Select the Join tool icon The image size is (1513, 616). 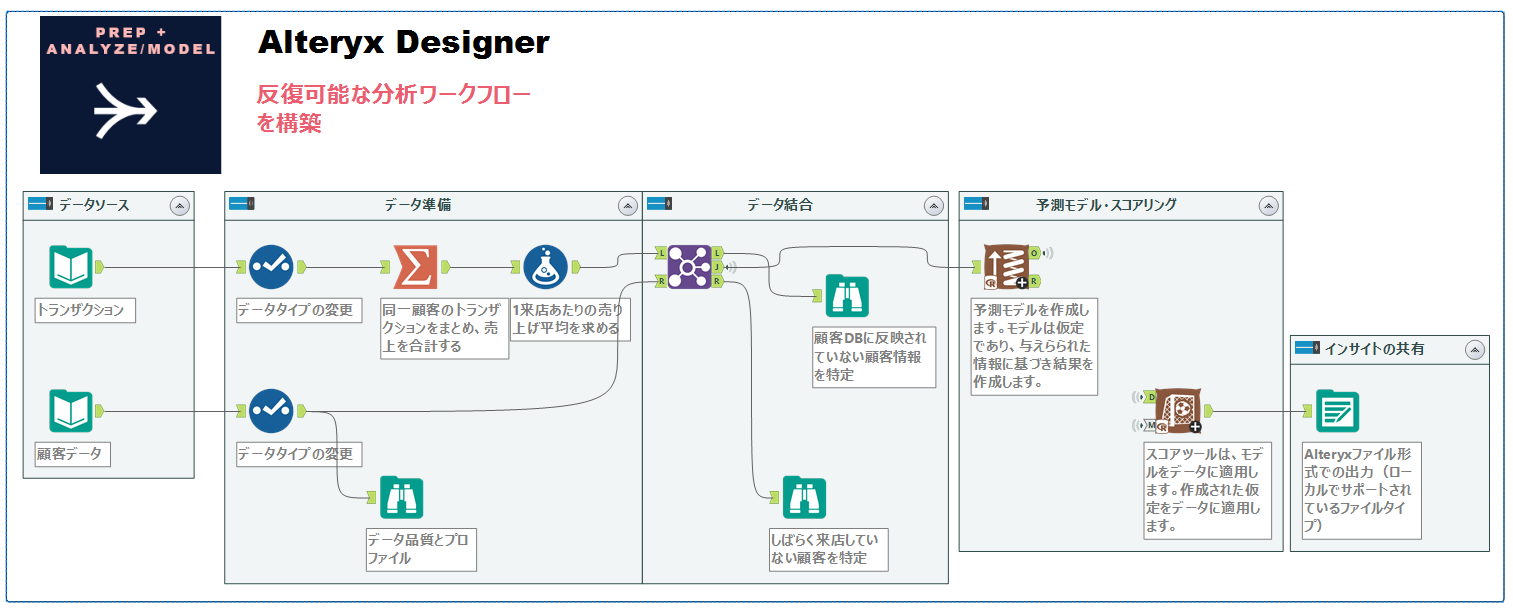(x=689, y=267)
